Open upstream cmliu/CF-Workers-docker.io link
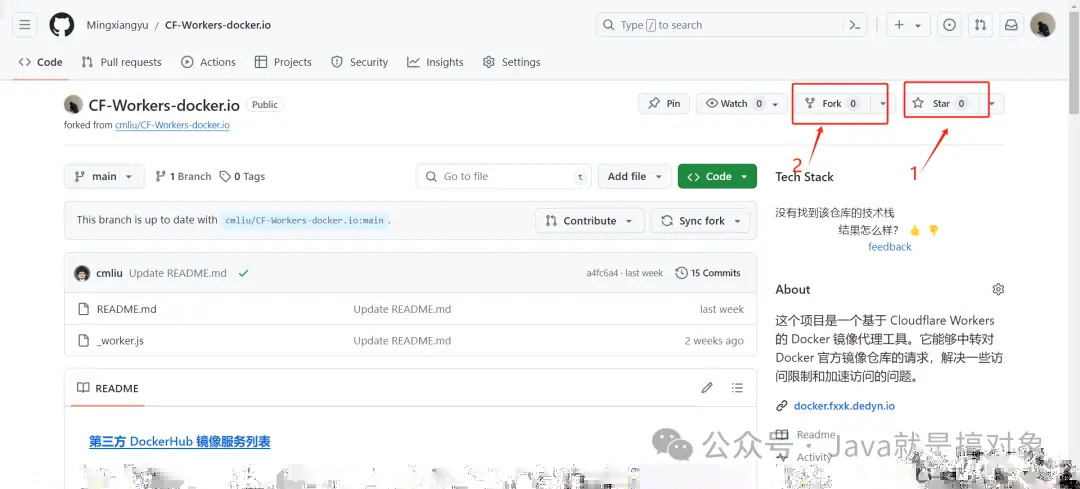 coord(172,125)
